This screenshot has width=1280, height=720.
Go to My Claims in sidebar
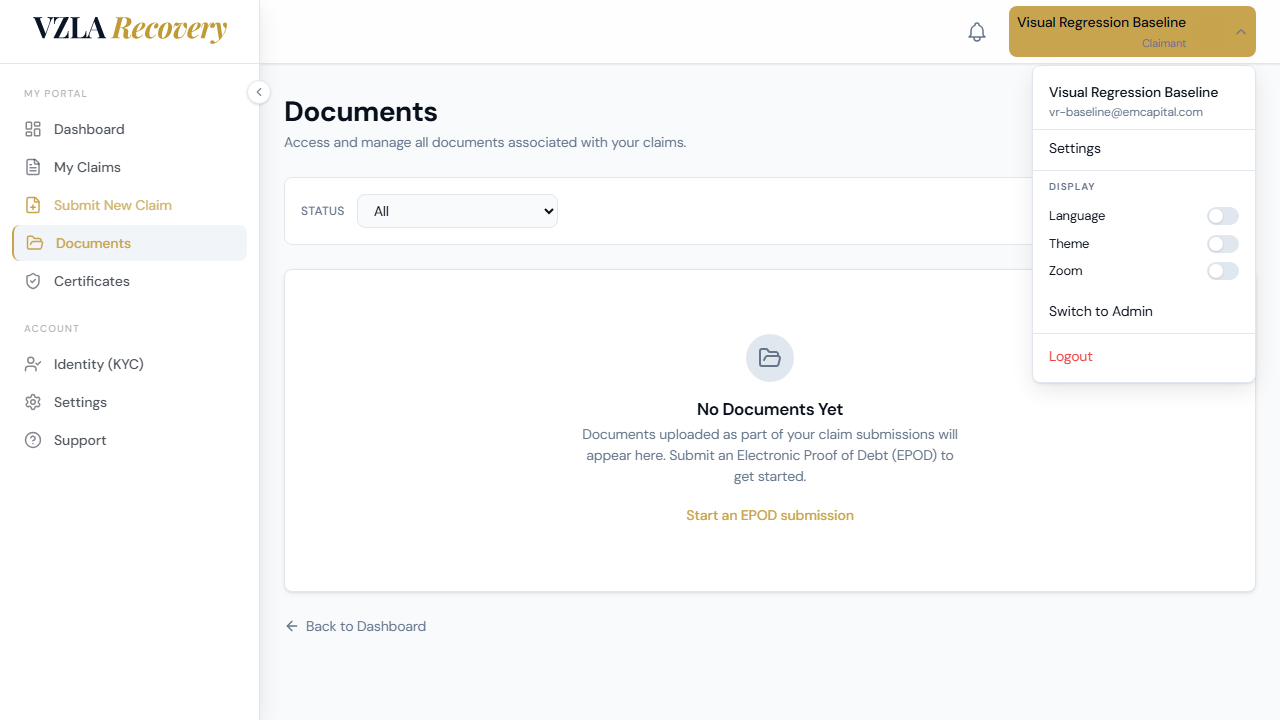tap(129, 167)
